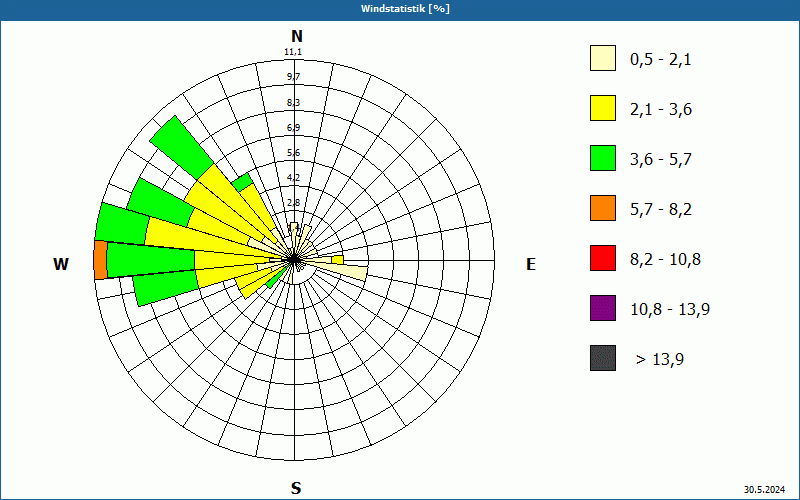Click the green segment of the northwest wind bar
The width and height of the screenshot is (800, 500).
pos(181,147)
